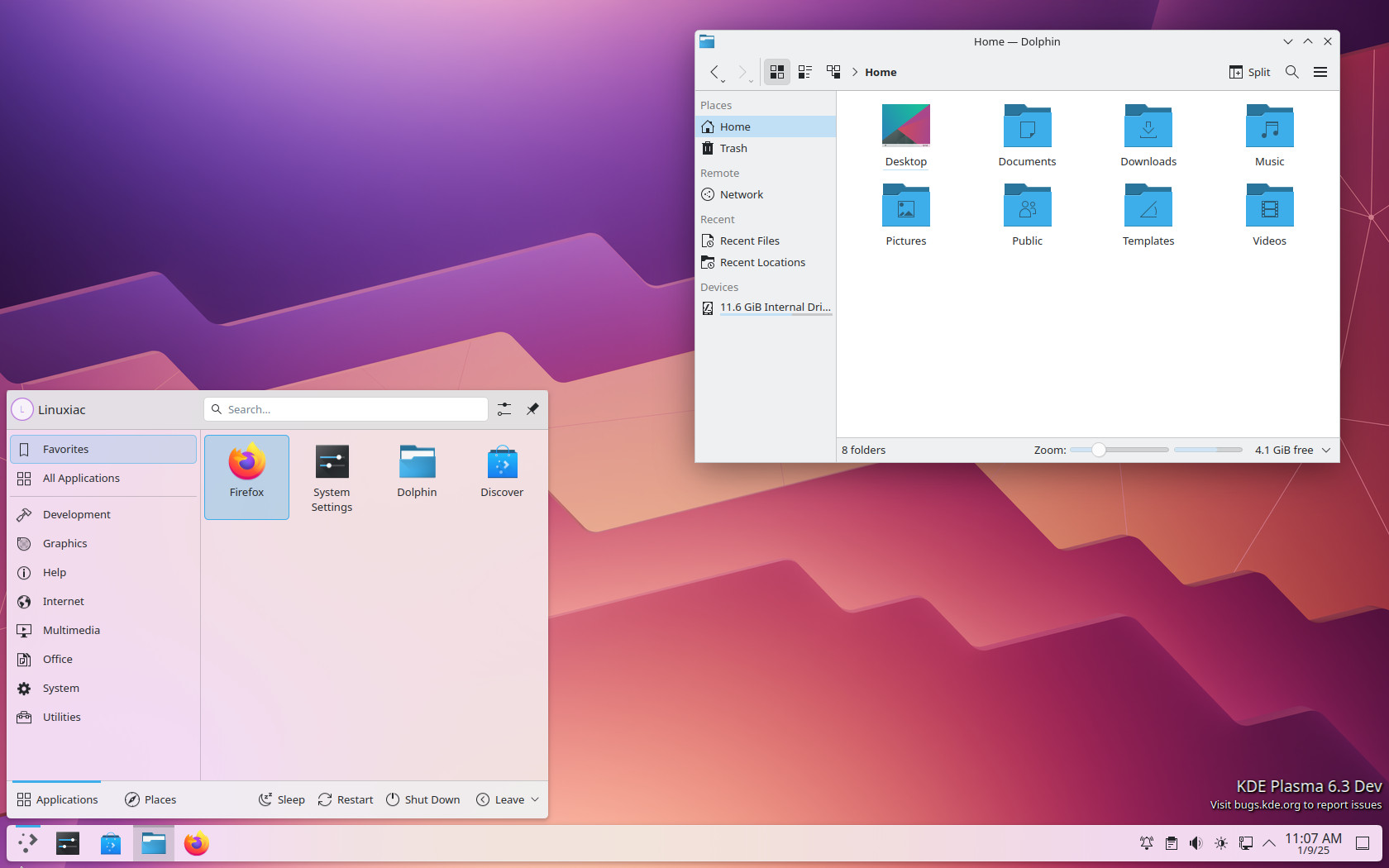Focus the launcher Search field
Image resolution: width=1389 pixels, height=868 pixels.
tap(346, 409)
